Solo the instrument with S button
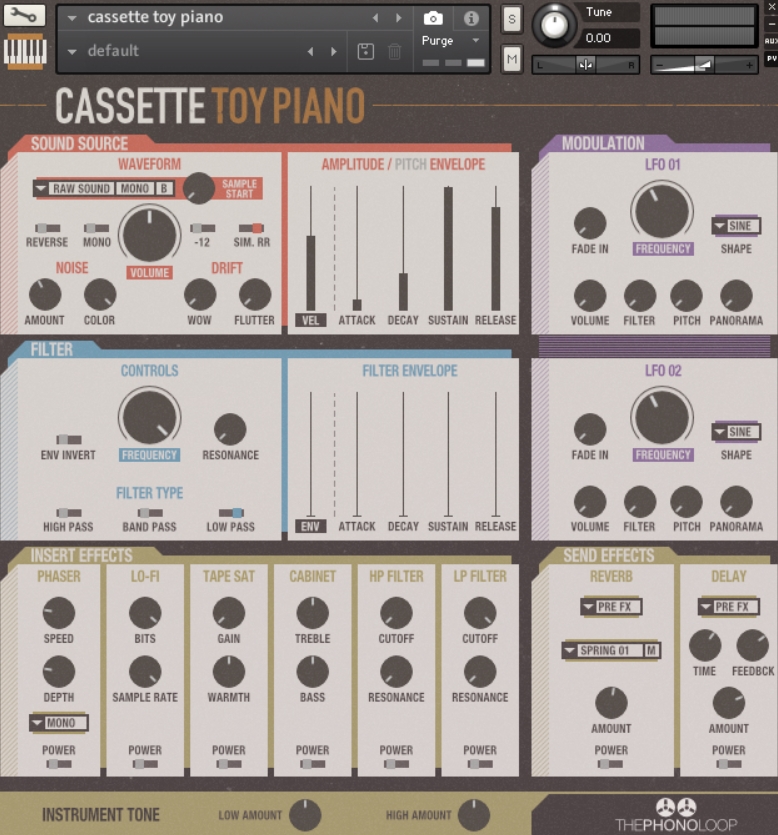778x835 pixels. (x=512, y=19)
